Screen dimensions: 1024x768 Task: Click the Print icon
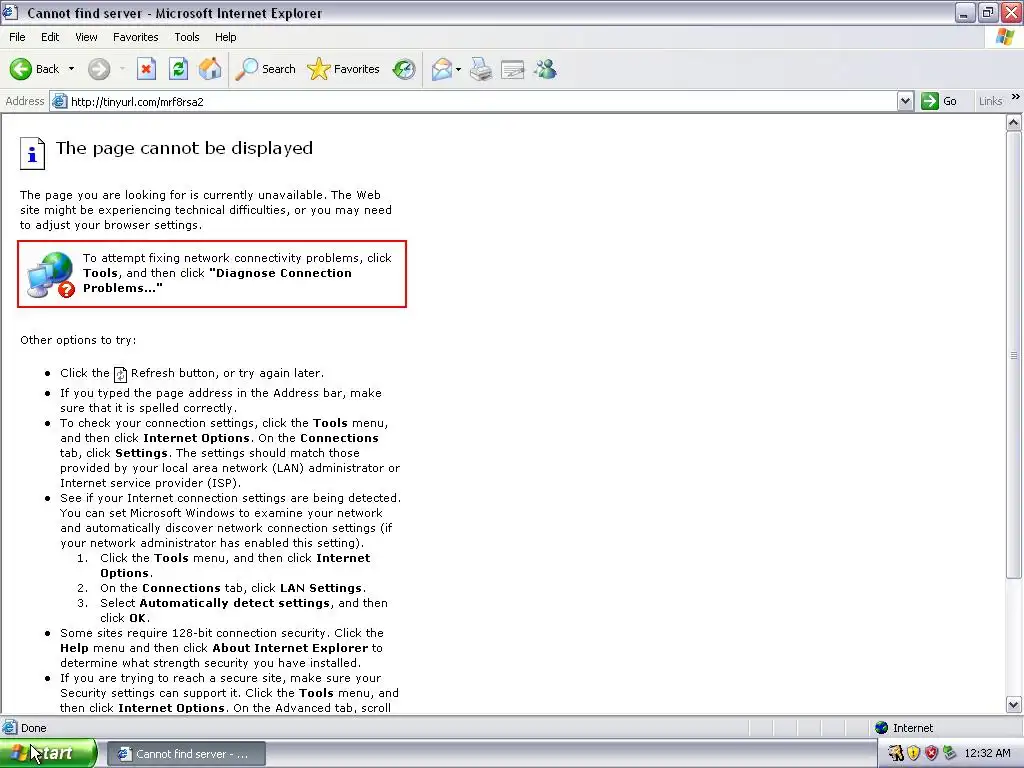pyautogui.click(x=481, y=69)
